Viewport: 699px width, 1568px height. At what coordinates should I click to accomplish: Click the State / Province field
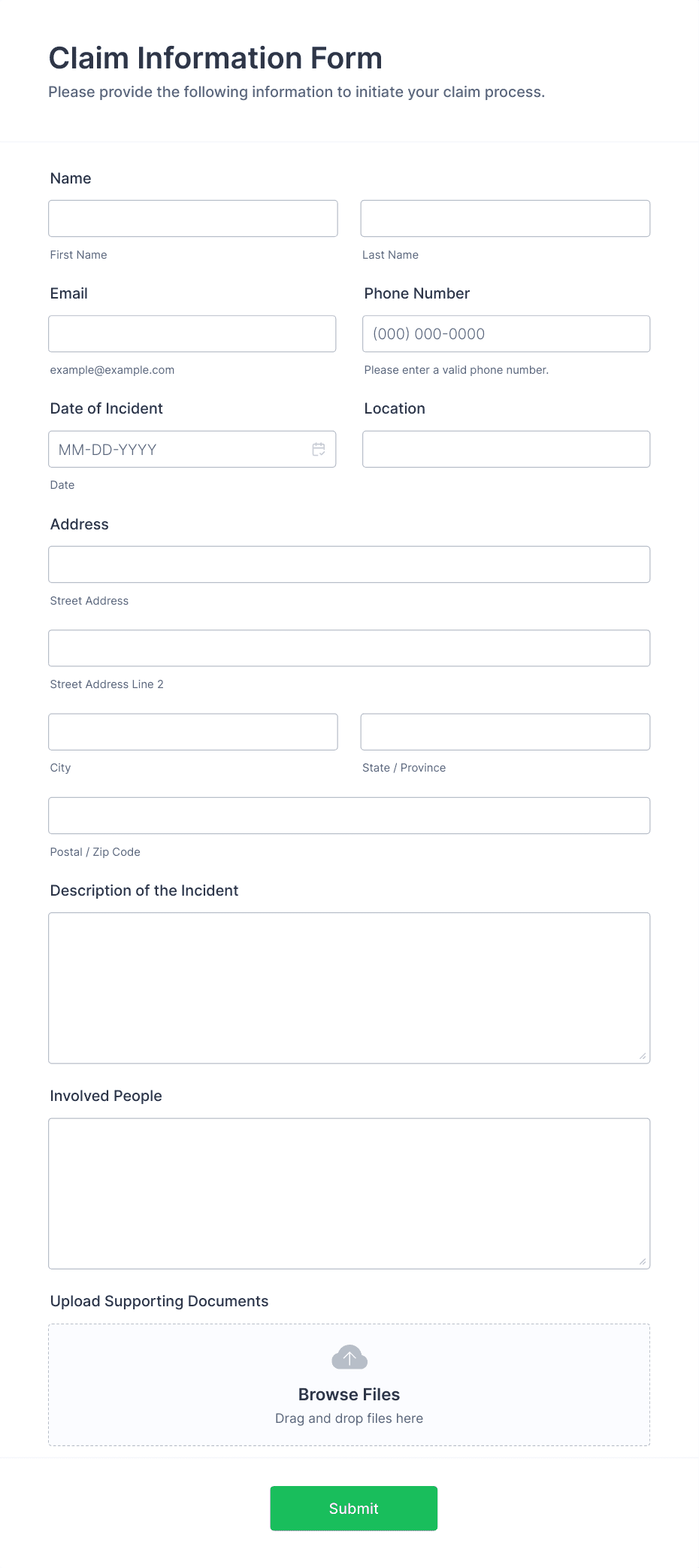(505, 731)
